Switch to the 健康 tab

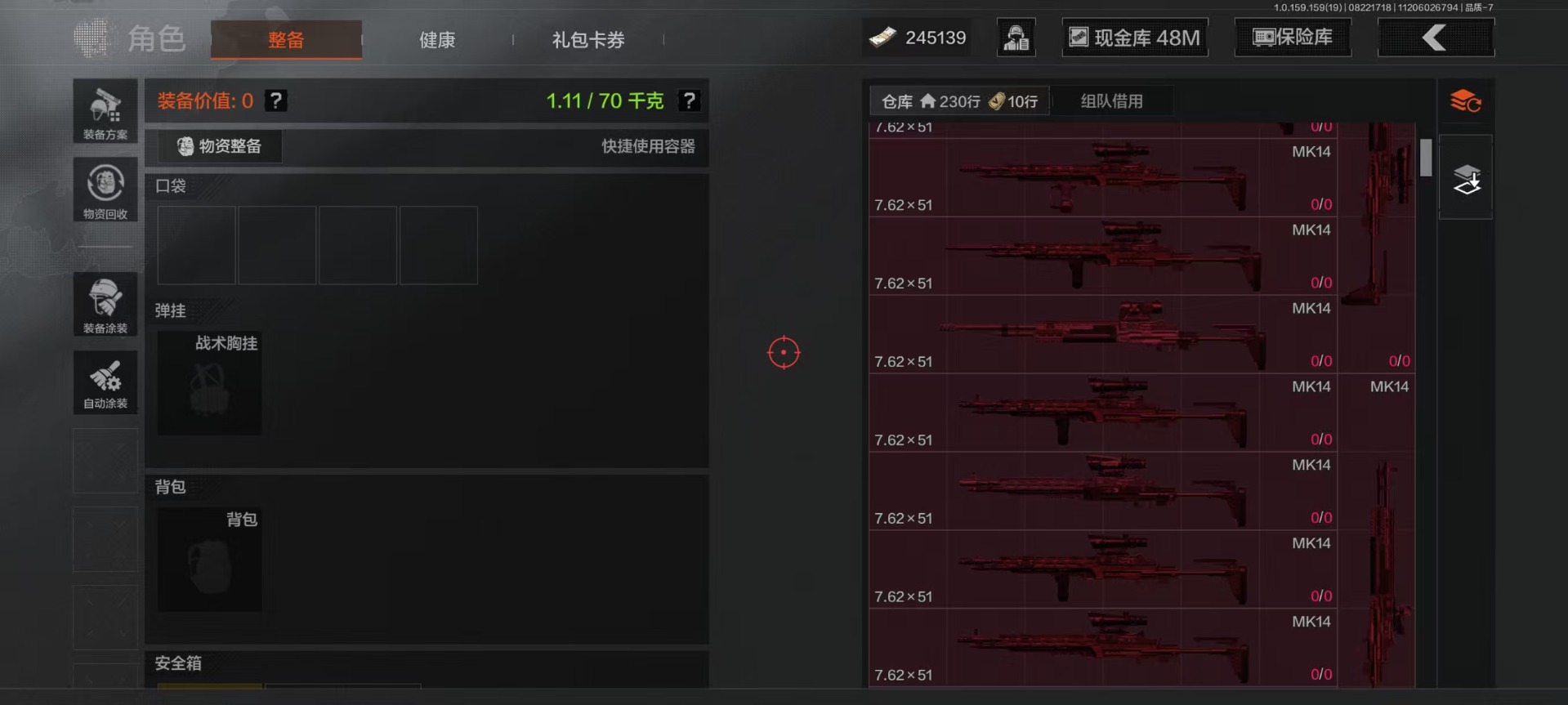pyautogui.click(x=437, y=39)
